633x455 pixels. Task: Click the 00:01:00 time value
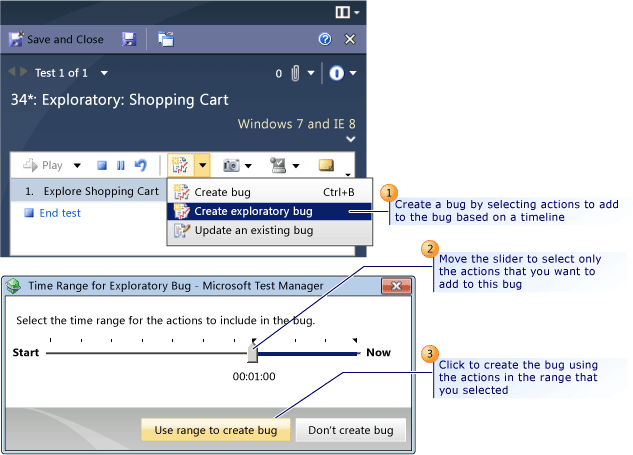(x=254, y=376)
